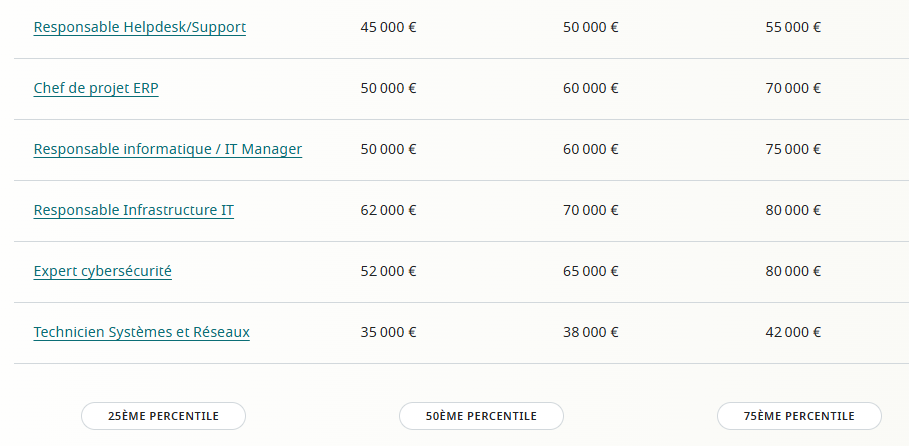Click the Expert cybersécurité link
This screenshot has height=446, width=909.
pos(102,271)
